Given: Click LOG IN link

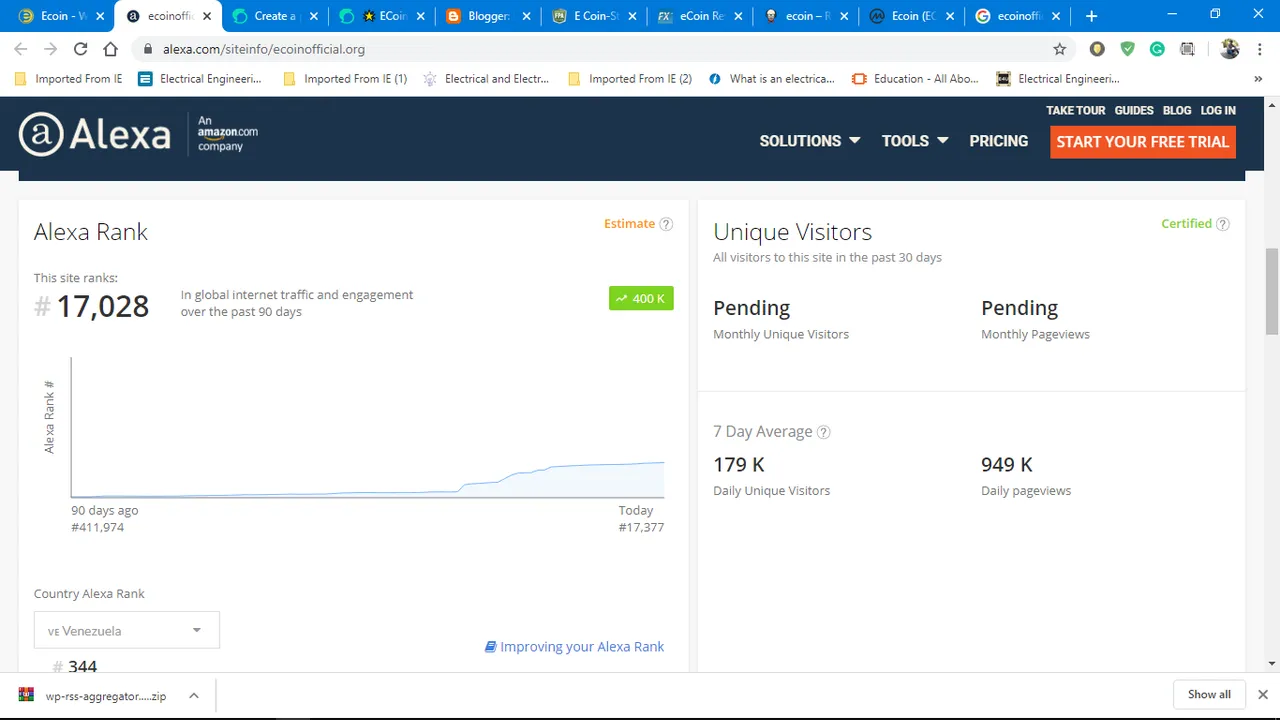Looking at the screenshot, I should pyautogui.click(x=1218, y=110).
